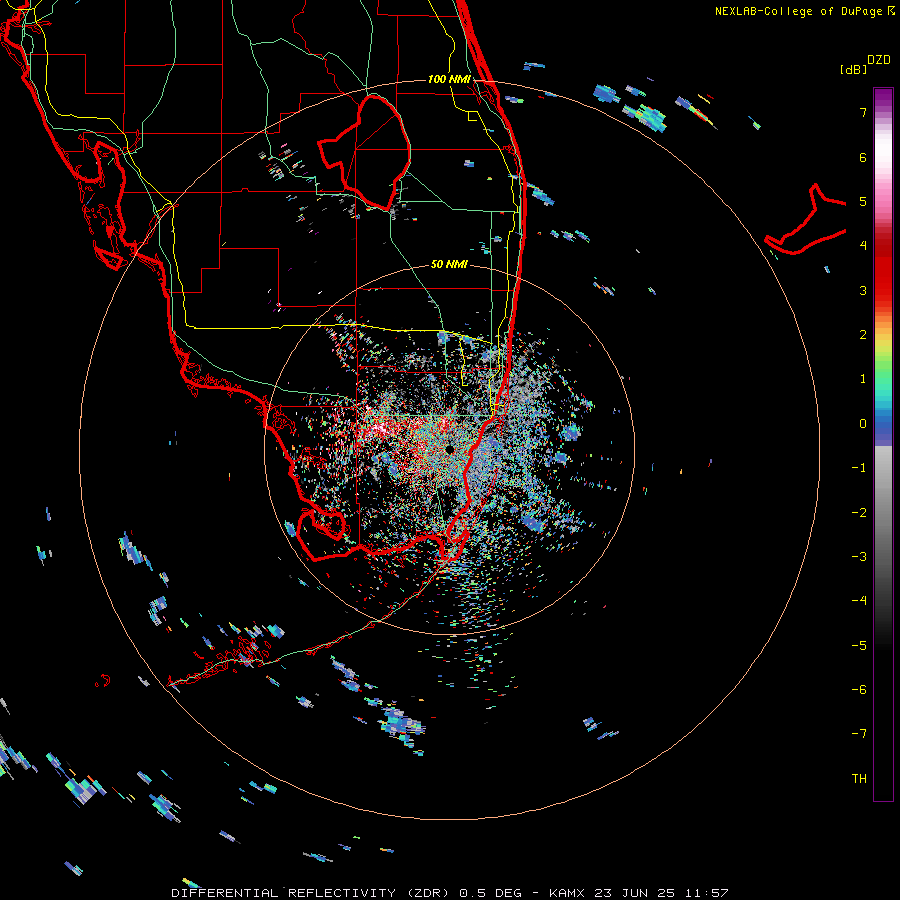
Task: Click the [dB] units label
Action: (853, 69)
